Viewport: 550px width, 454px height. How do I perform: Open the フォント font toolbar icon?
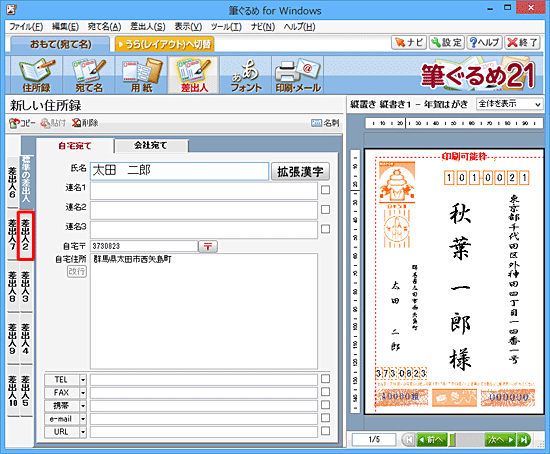(246, 75)
